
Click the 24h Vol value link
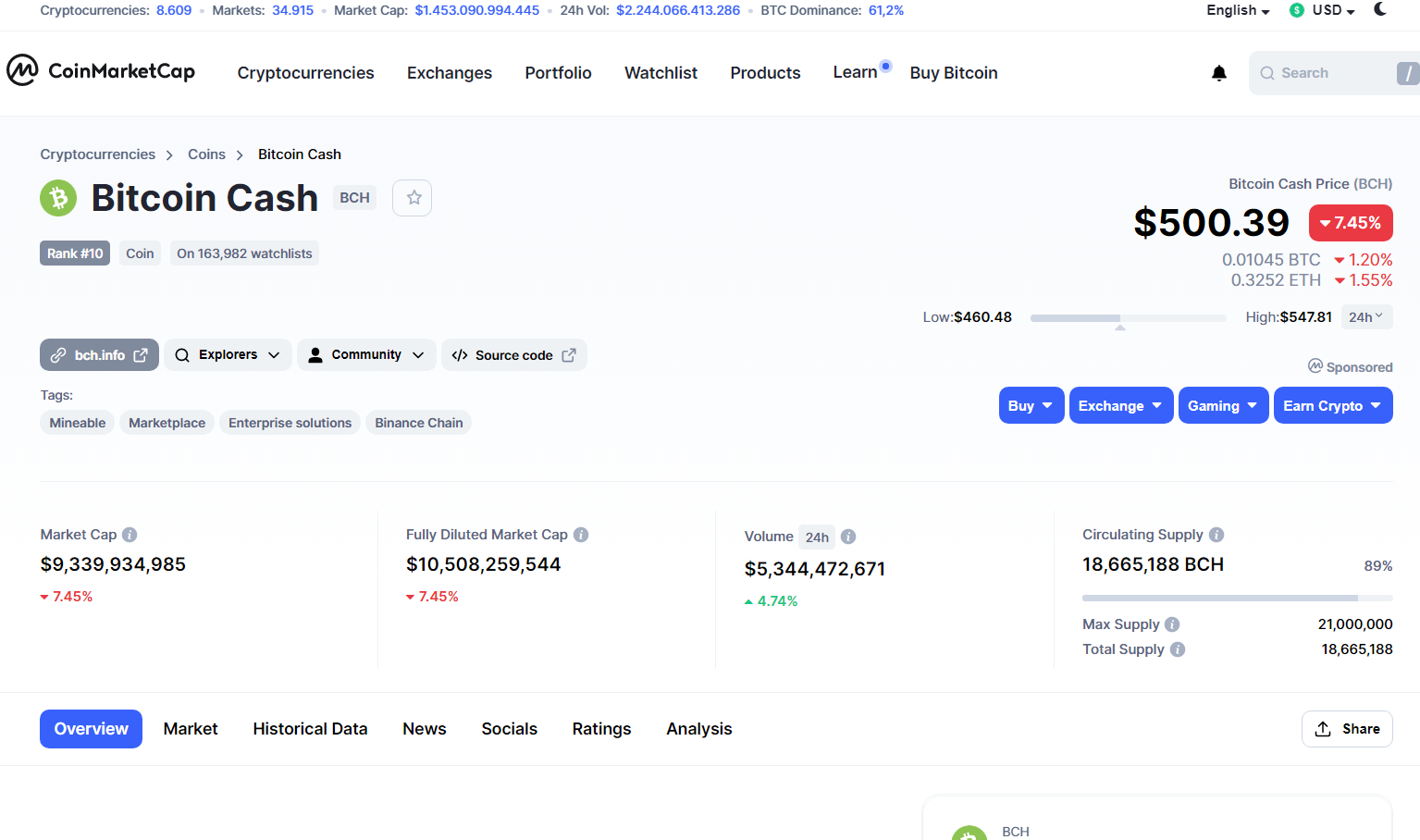[x=678, y=10]
